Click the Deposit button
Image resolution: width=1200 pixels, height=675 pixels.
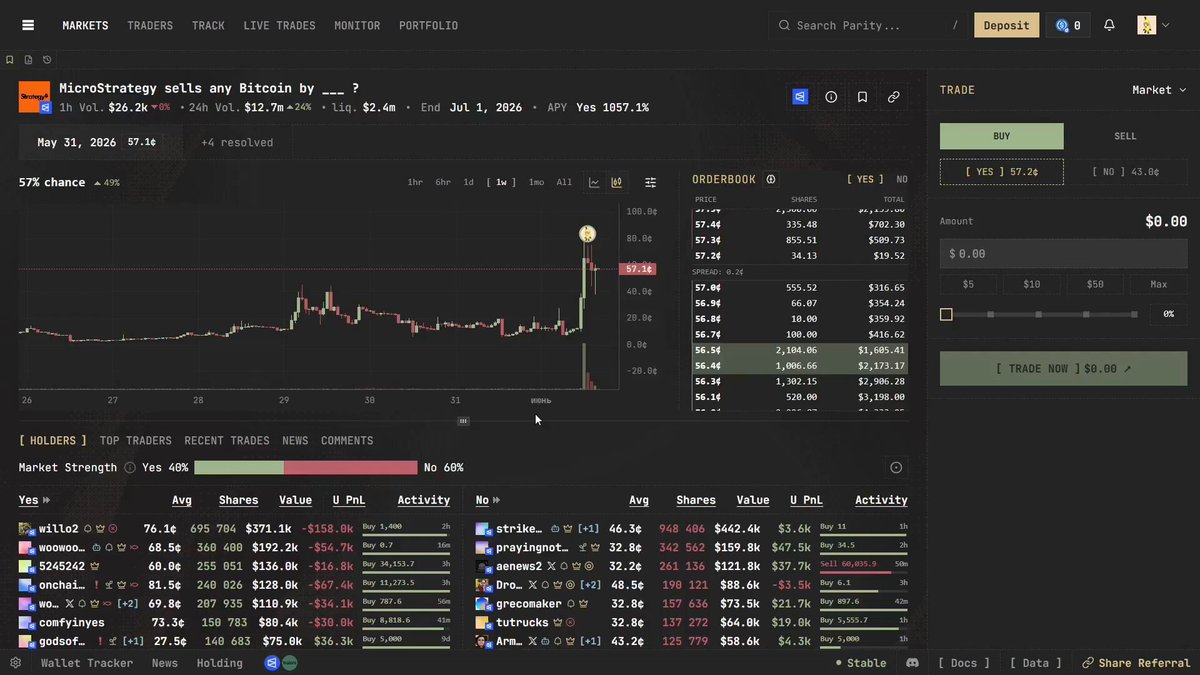[x=1006, y=25]
